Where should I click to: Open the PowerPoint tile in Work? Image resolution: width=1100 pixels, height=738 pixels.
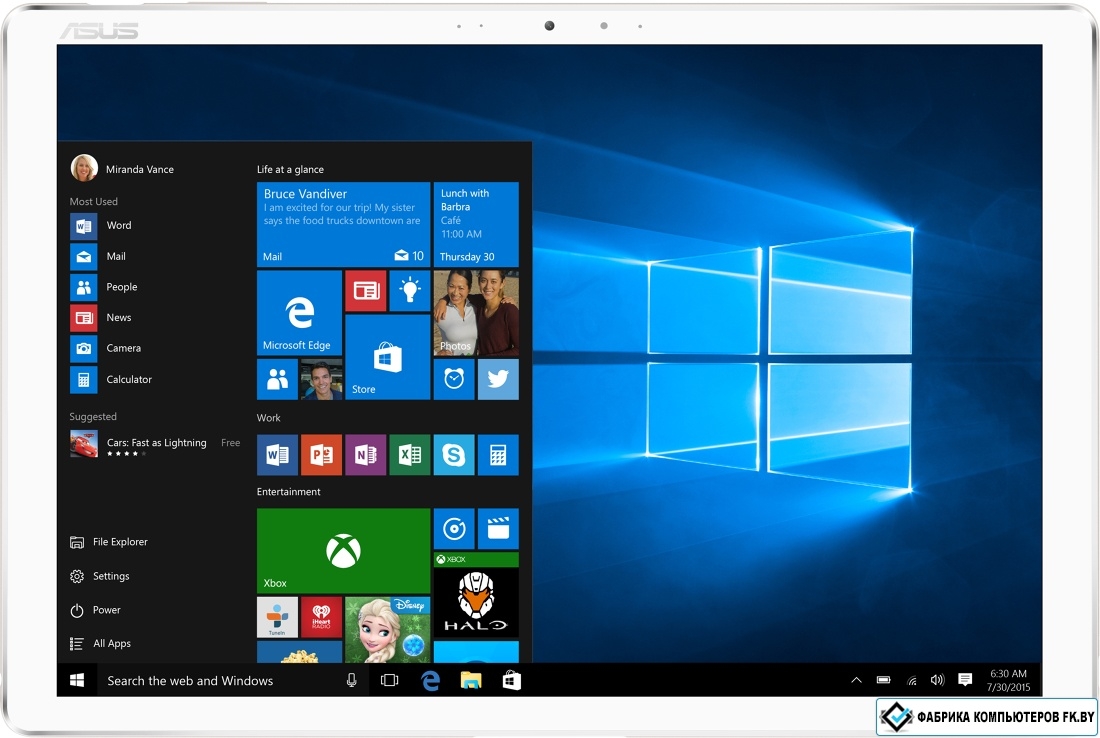(x=321, y=455)
